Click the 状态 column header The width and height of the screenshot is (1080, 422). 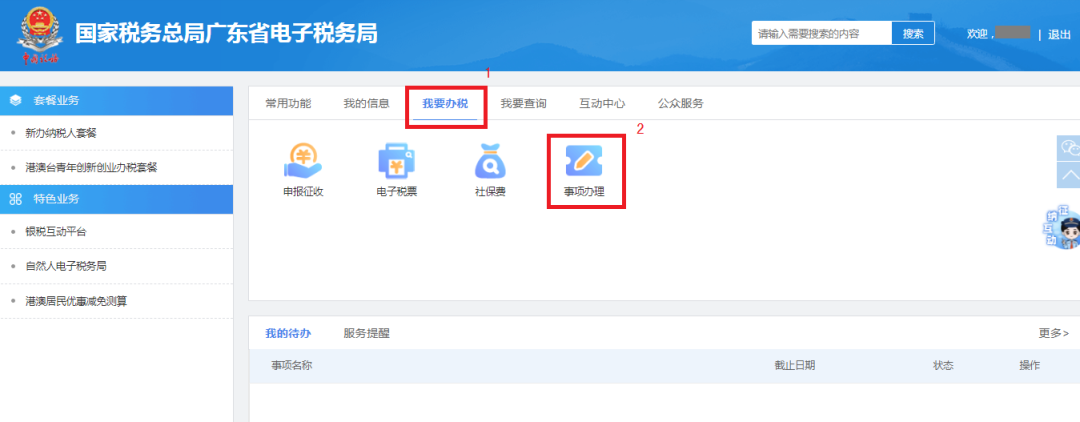(x=943, y=366)
